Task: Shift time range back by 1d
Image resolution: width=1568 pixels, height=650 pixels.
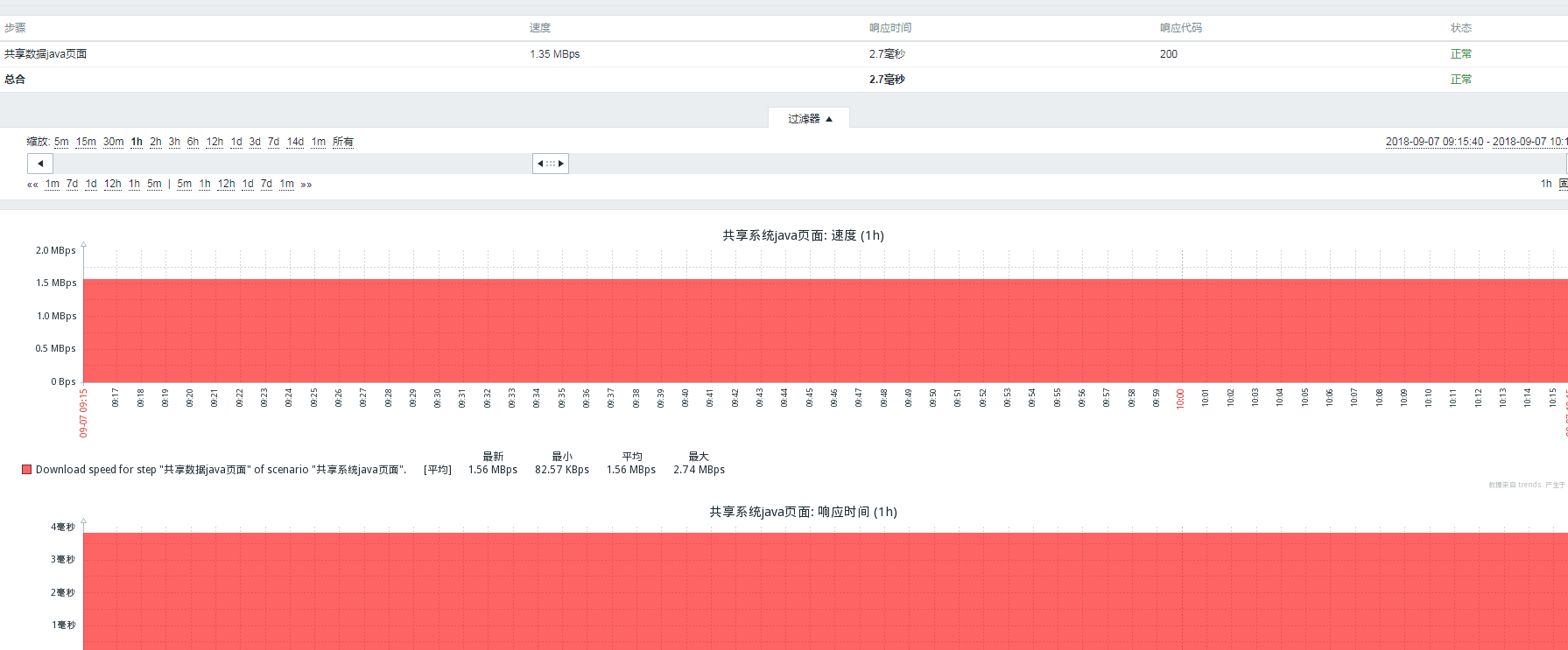Action: coord(91,185)
